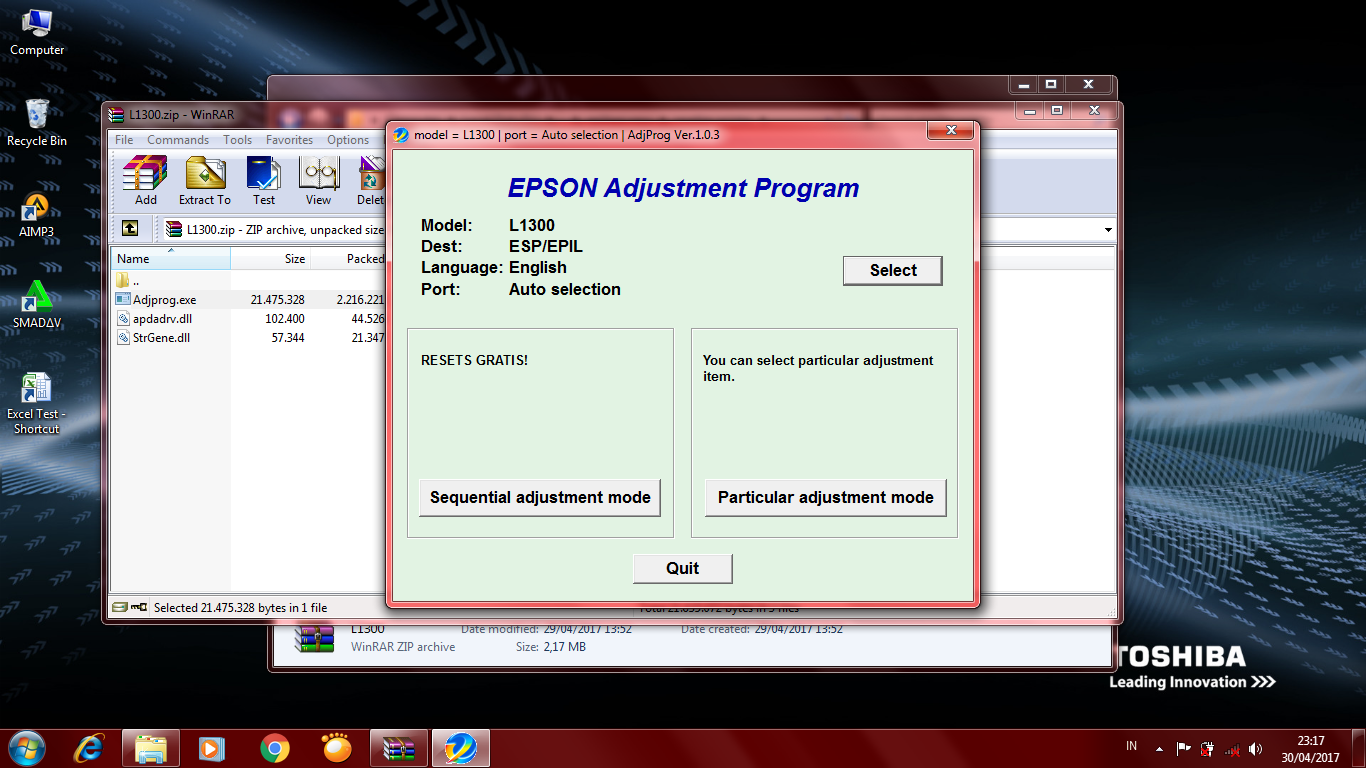Screen dimensions: 1366x768
Task: Open Computer from the desktop
Action: click(x=36, y=25)
